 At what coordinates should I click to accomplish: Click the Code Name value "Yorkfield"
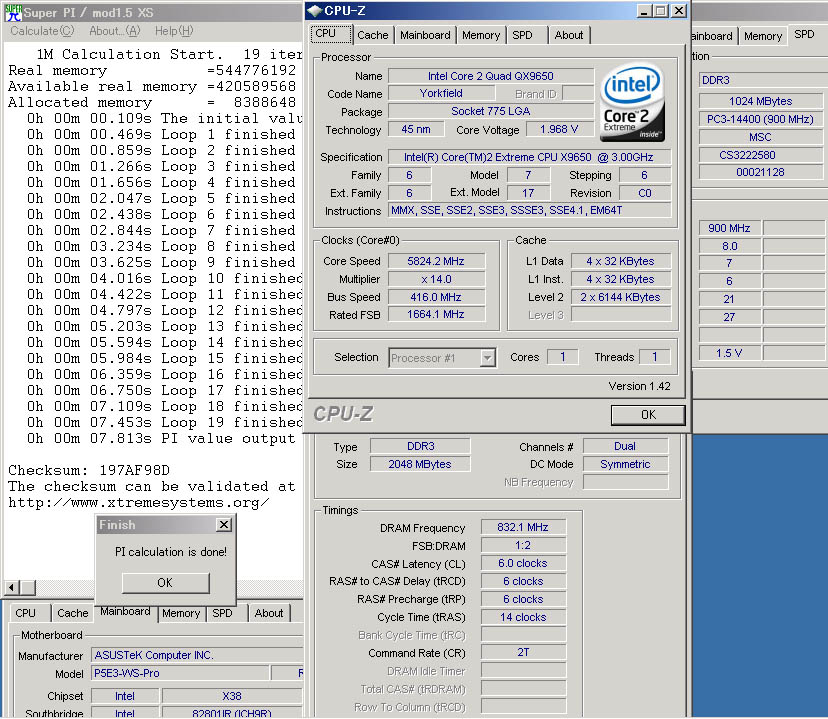(x=441, y=93)
